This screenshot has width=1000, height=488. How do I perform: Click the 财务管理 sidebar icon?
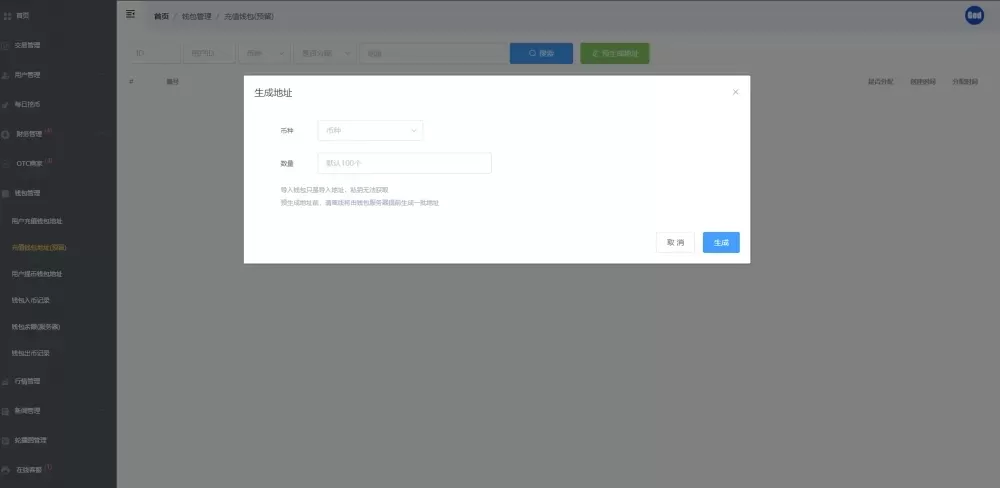(x=7, y=134)
